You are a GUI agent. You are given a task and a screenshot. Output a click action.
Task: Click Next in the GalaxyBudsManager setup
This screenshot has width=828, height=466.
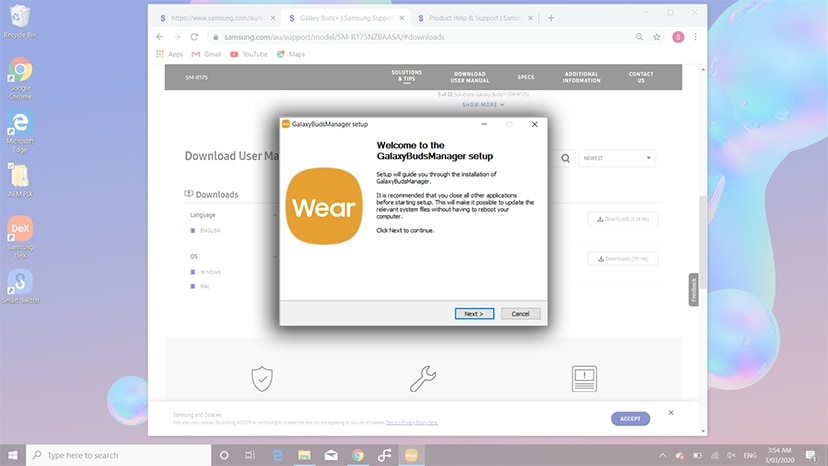474,314
